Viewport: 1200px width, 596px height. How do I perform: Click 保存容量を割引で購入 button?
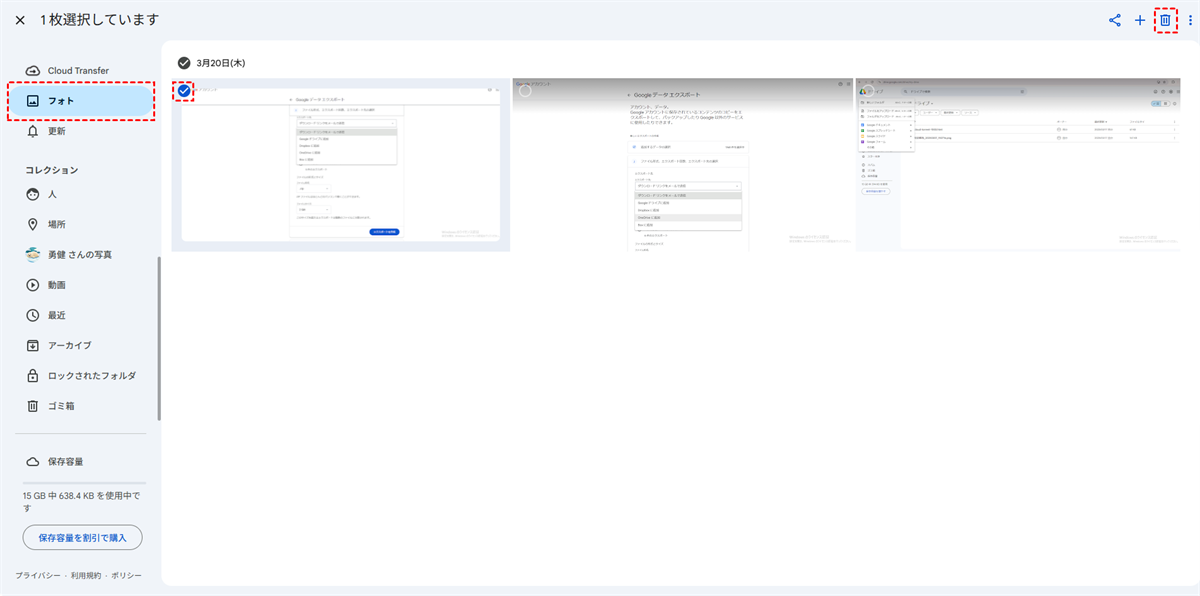point(82,538)
